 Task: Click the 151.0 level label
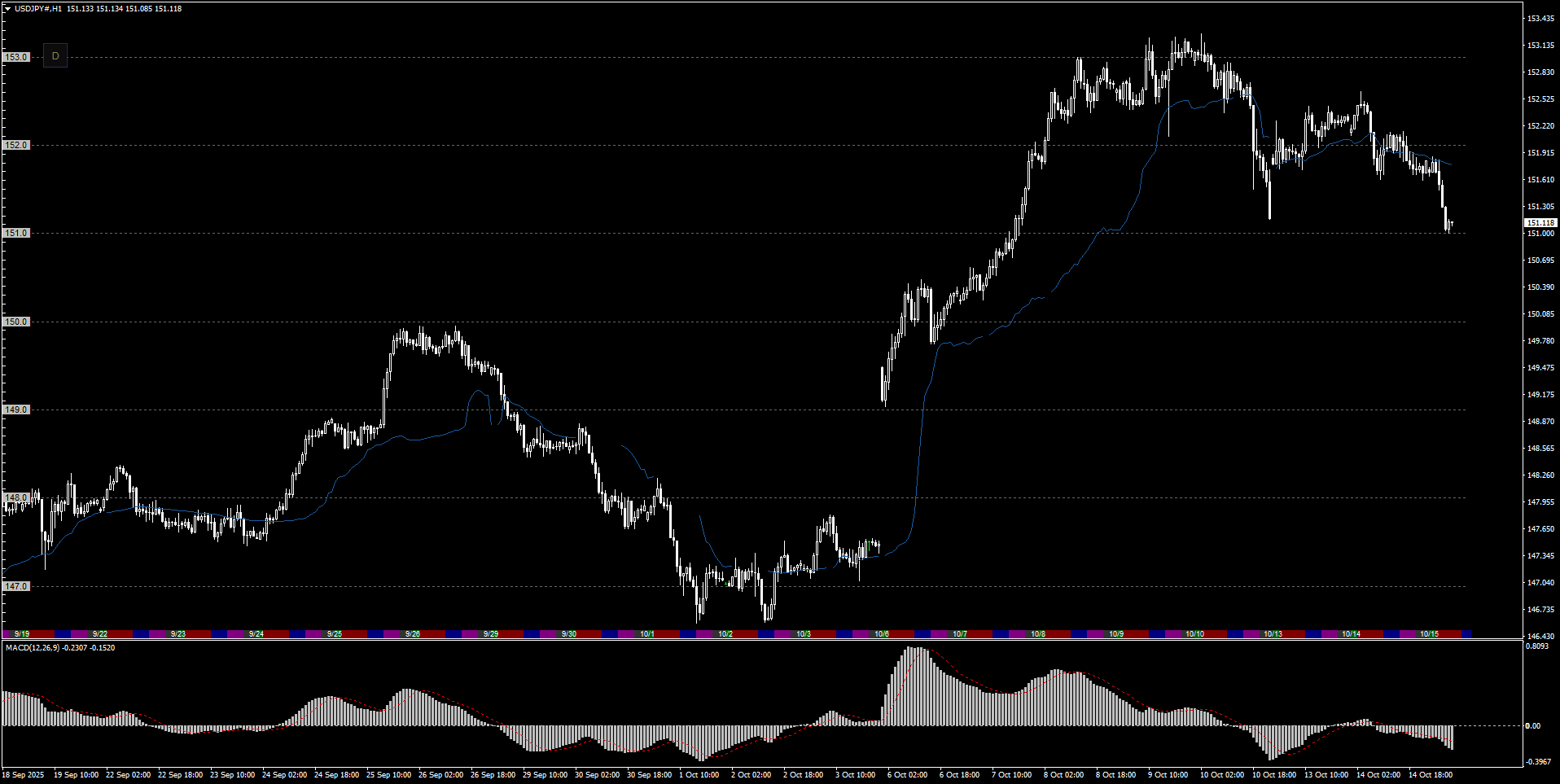[x=16, y=233]
